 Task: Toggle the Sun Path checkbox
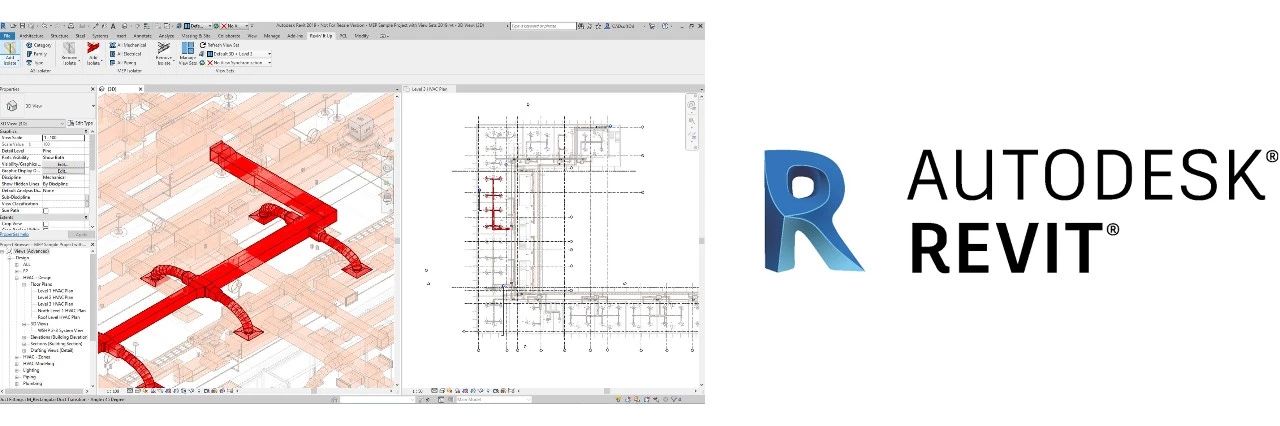coord(46,211)
